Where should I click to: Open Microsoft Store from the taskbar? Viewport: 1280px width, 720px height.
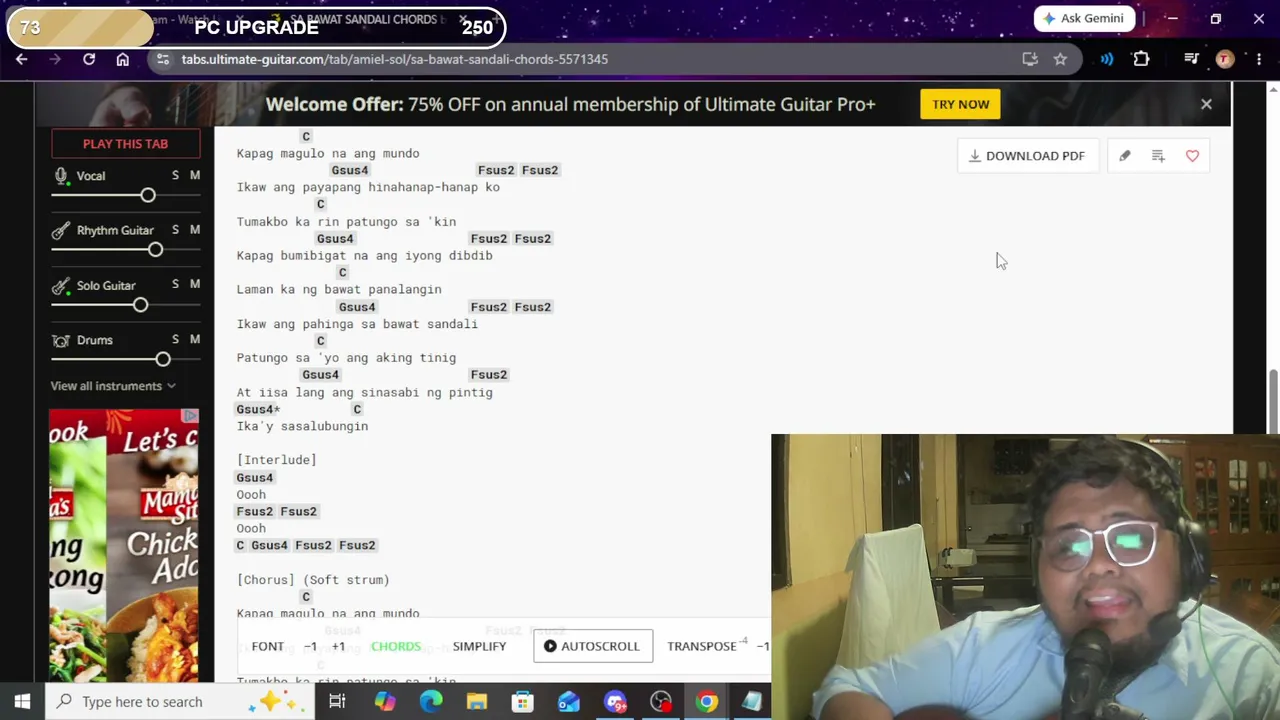click(x=523, y=701)
